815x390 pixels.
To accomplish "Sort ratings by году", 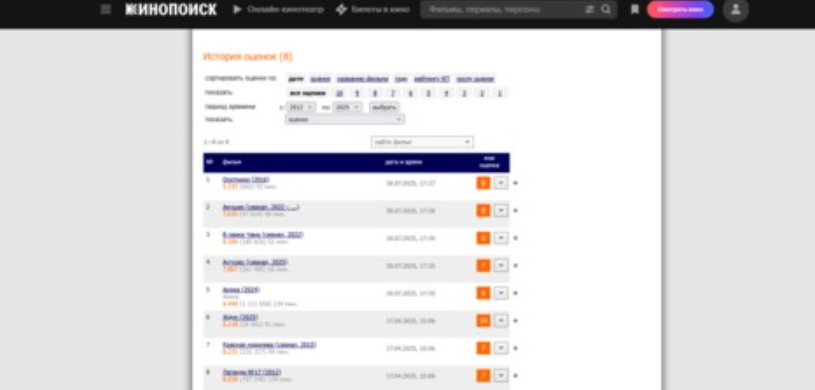I will [x=401, y=79].
